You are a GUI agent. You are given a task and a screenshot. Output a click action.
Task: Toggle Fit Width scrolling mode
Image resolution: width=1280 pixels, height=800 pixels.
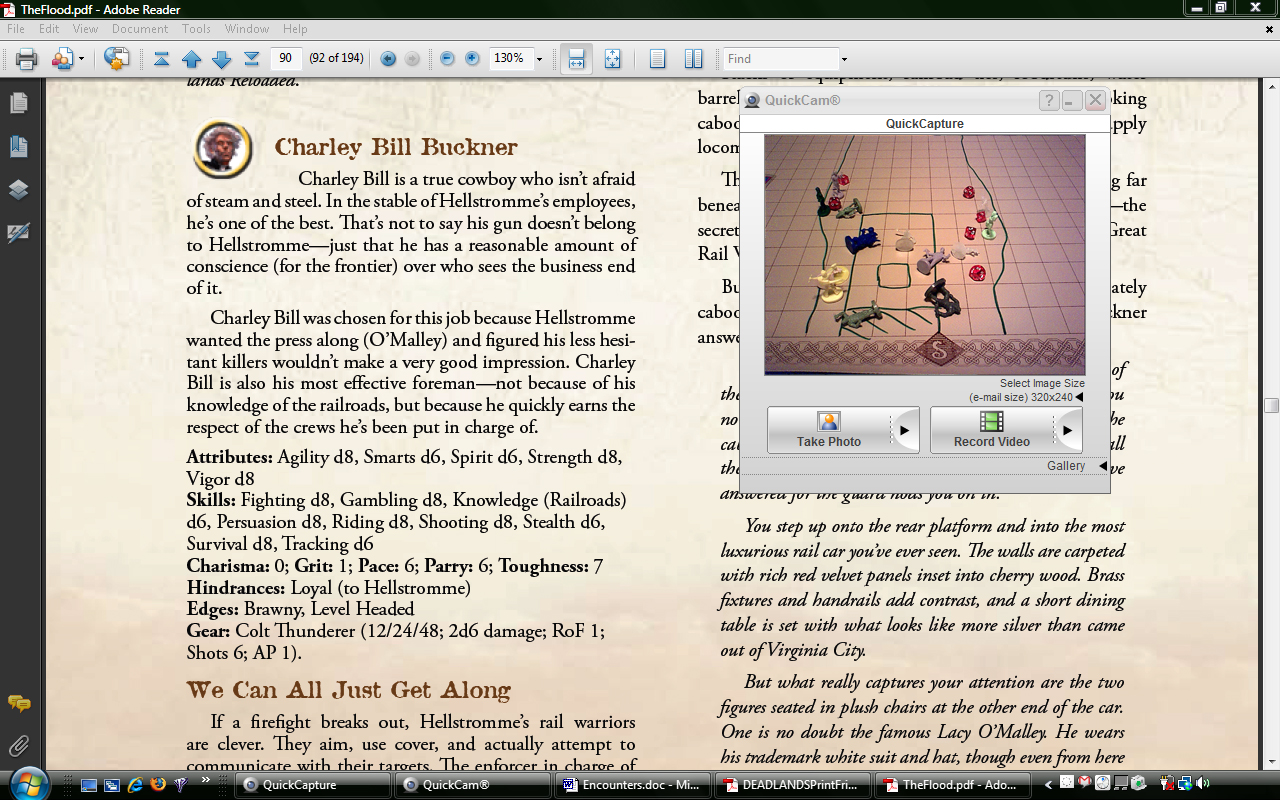coord(576,59)
